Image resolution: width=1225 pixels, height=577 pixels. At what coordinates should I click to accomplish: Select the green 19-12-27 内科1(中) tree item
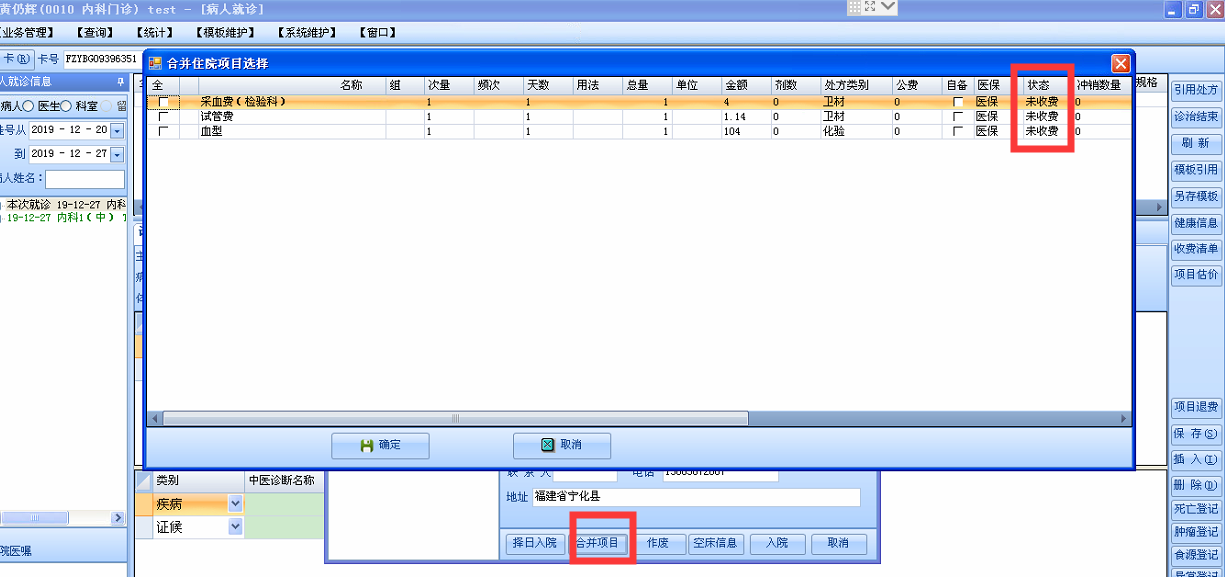coord(66,217)
